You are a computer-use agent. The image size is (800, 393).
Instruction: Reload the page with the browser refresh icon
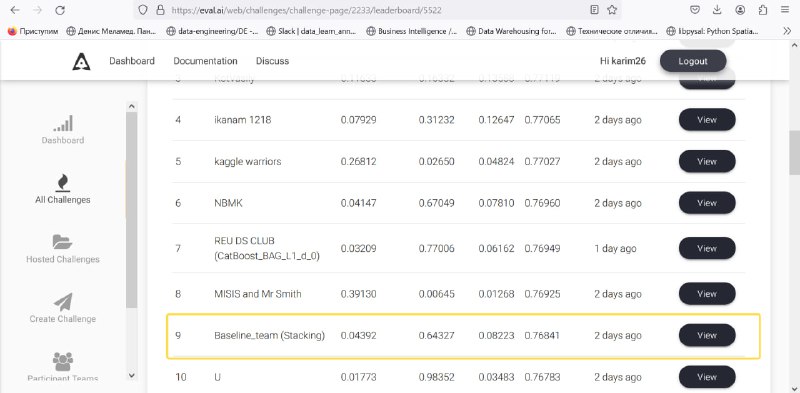60,10
